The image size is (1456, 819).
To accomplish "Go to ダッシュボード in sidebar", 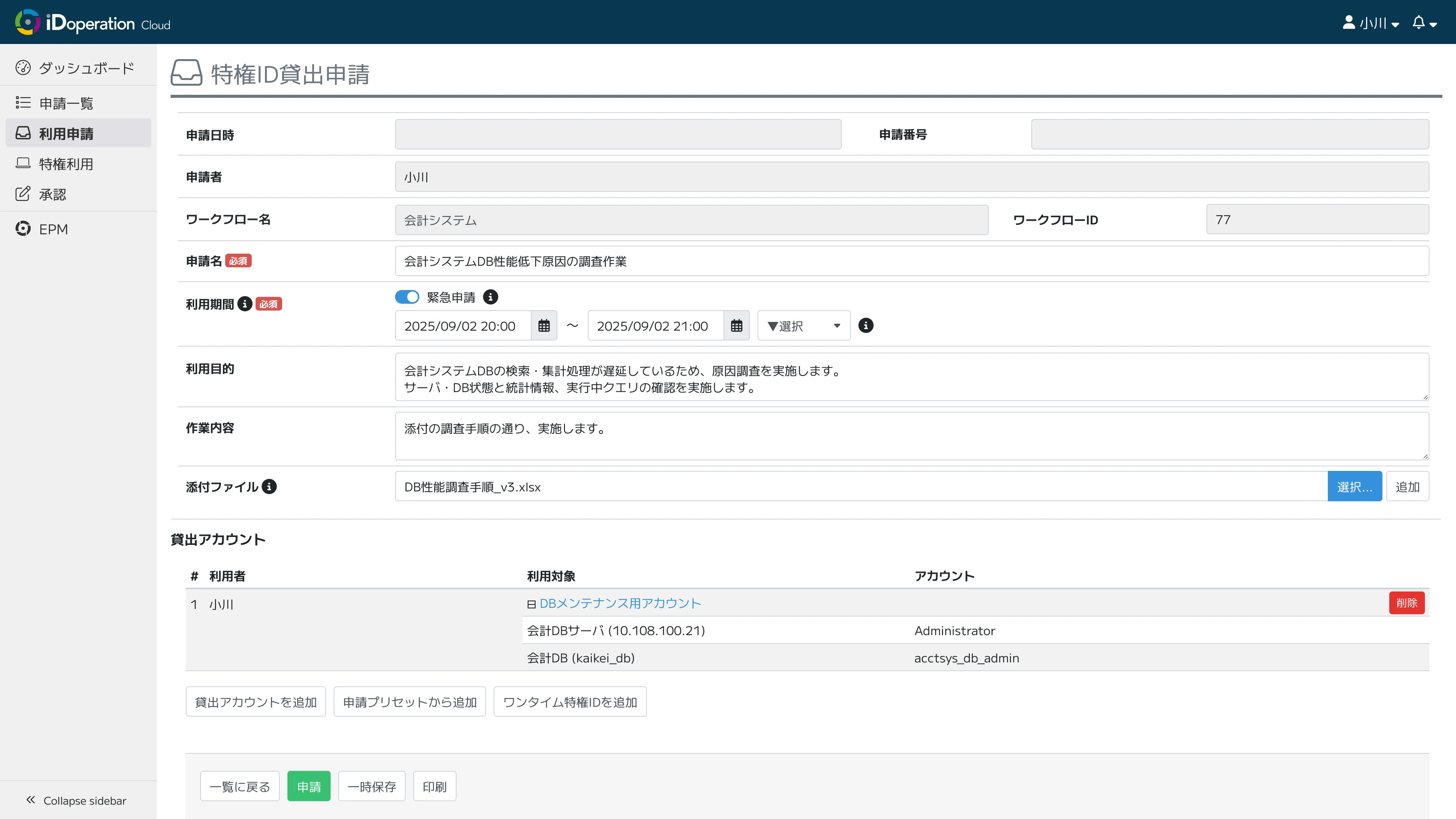I will [x=86, y=68].
